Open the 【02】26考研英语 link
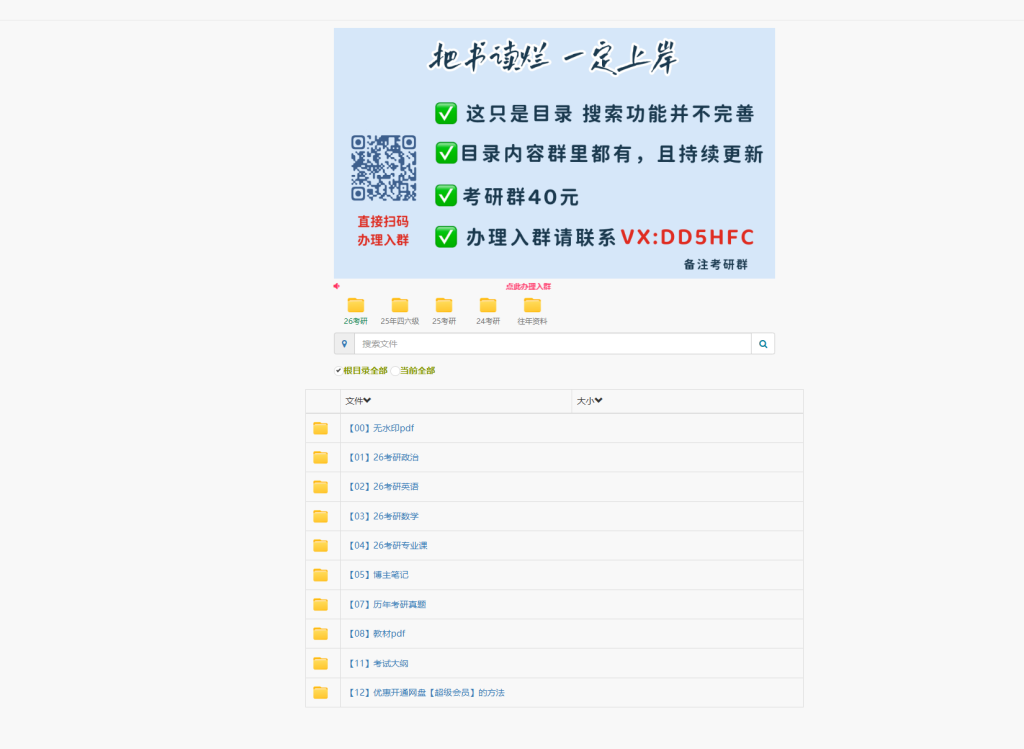 coord(383,487)
